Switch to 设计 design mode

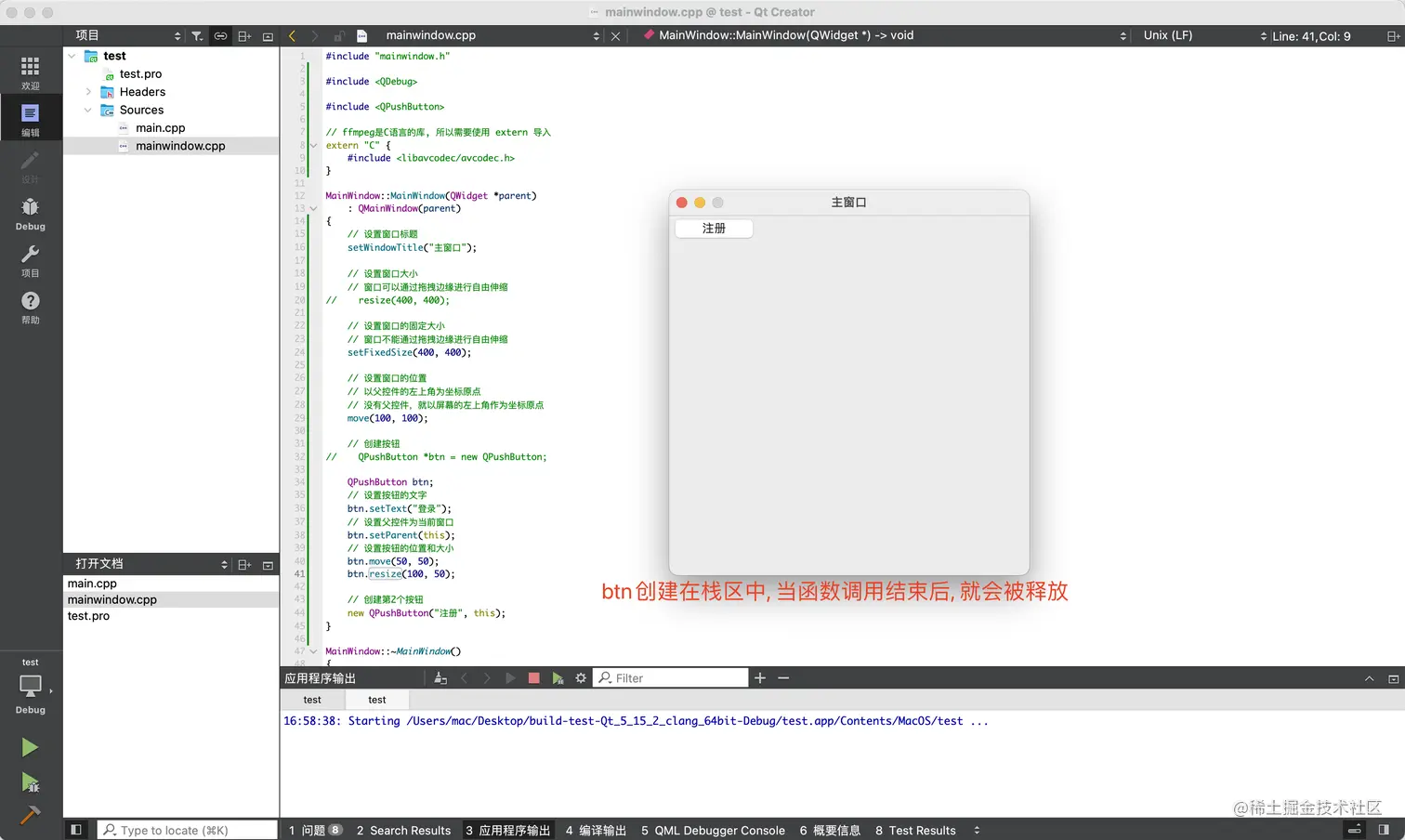[x=30, y=166]
